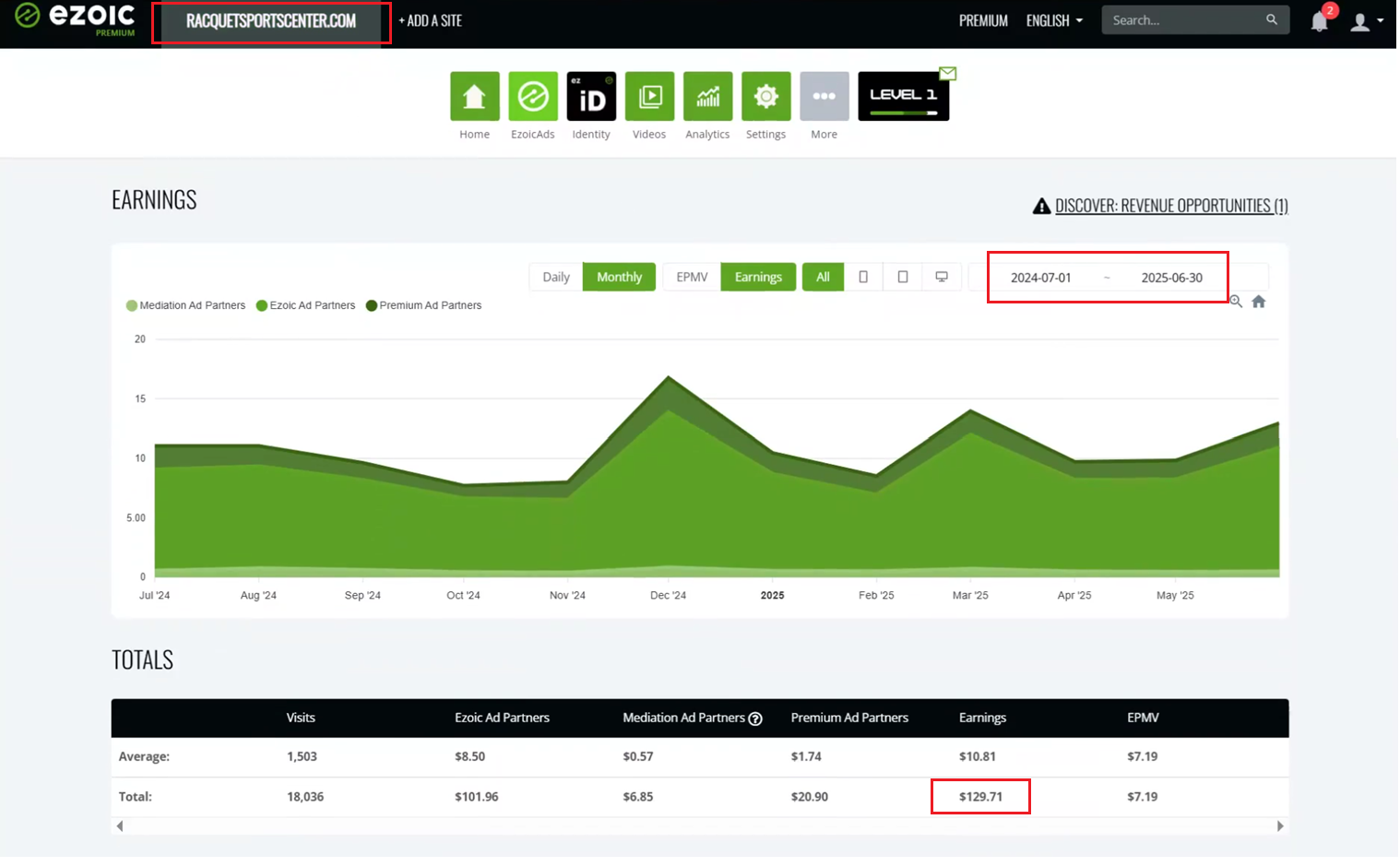Click the average visits value 1,503
Viewport: 1400px width, 867px height.
(302, 756)
